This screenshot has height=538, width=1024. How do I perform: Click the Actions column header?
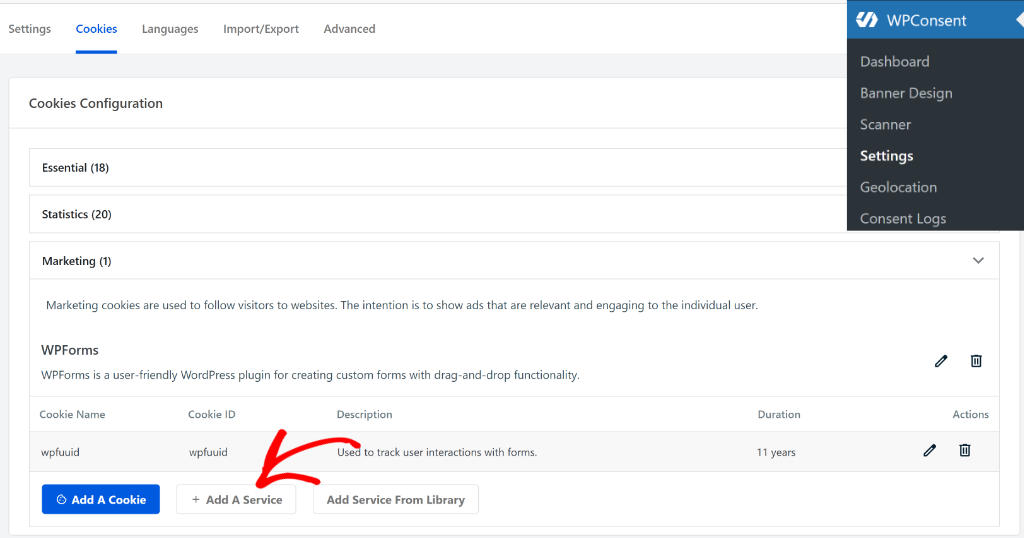tap(970, 415)
